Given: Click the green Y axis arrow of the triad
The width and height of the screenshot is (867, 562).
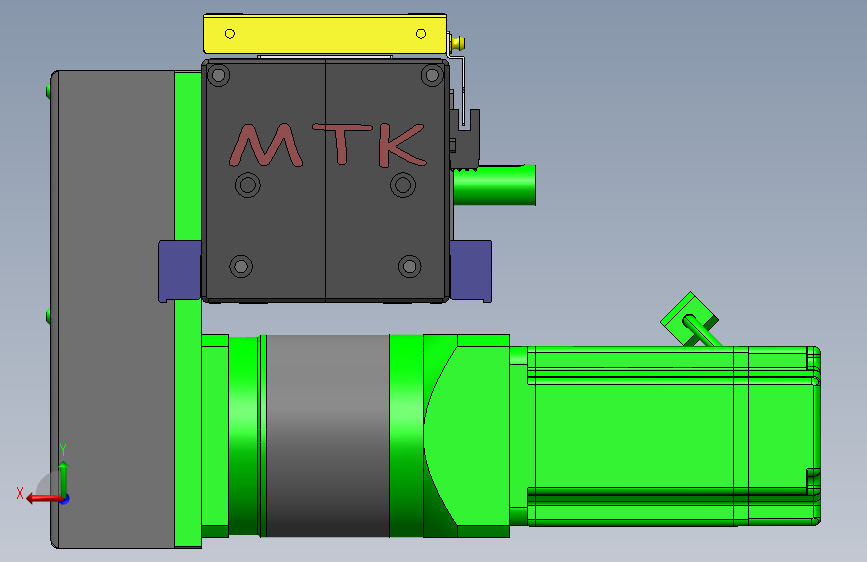Looking at the screenshot, I should [64, 478].
